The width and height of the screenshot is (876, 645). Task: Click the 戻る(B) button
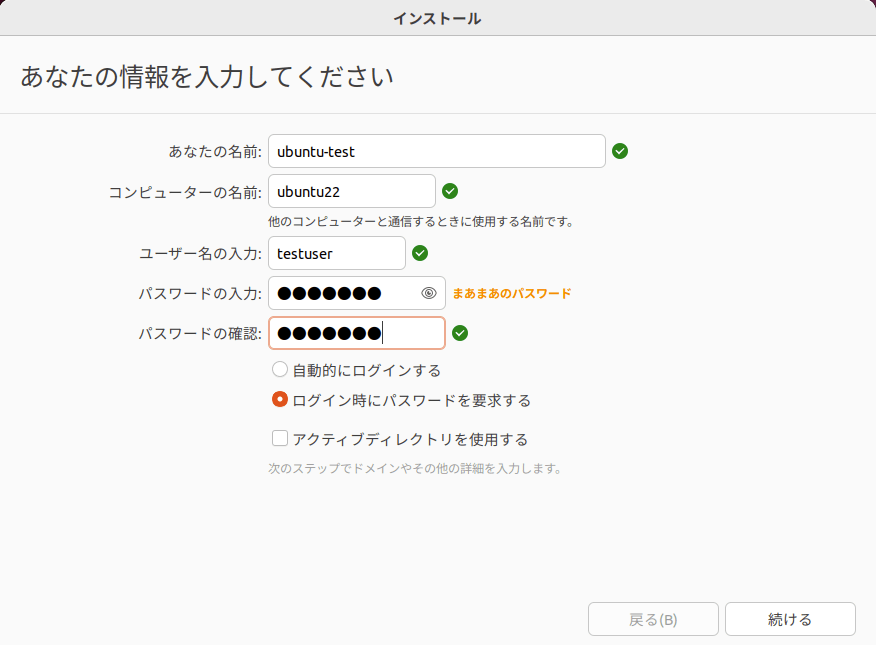(x=653, y=619)
